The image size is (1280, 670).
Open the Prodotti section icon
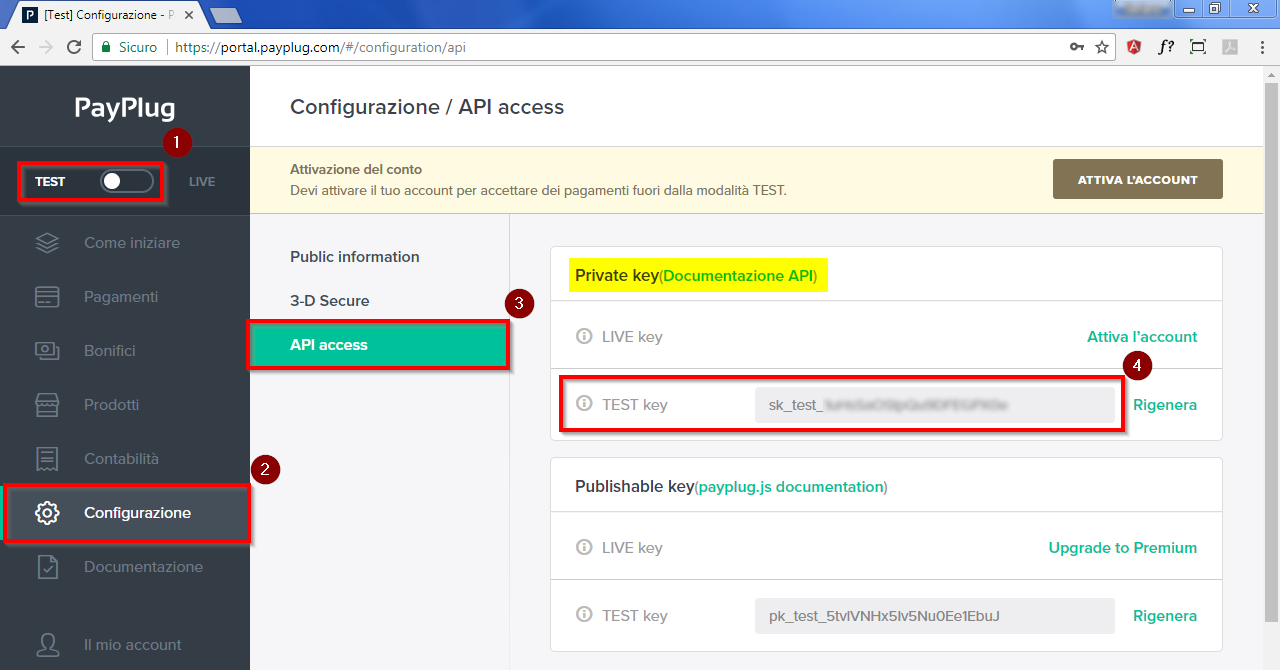tap(47, 404)
